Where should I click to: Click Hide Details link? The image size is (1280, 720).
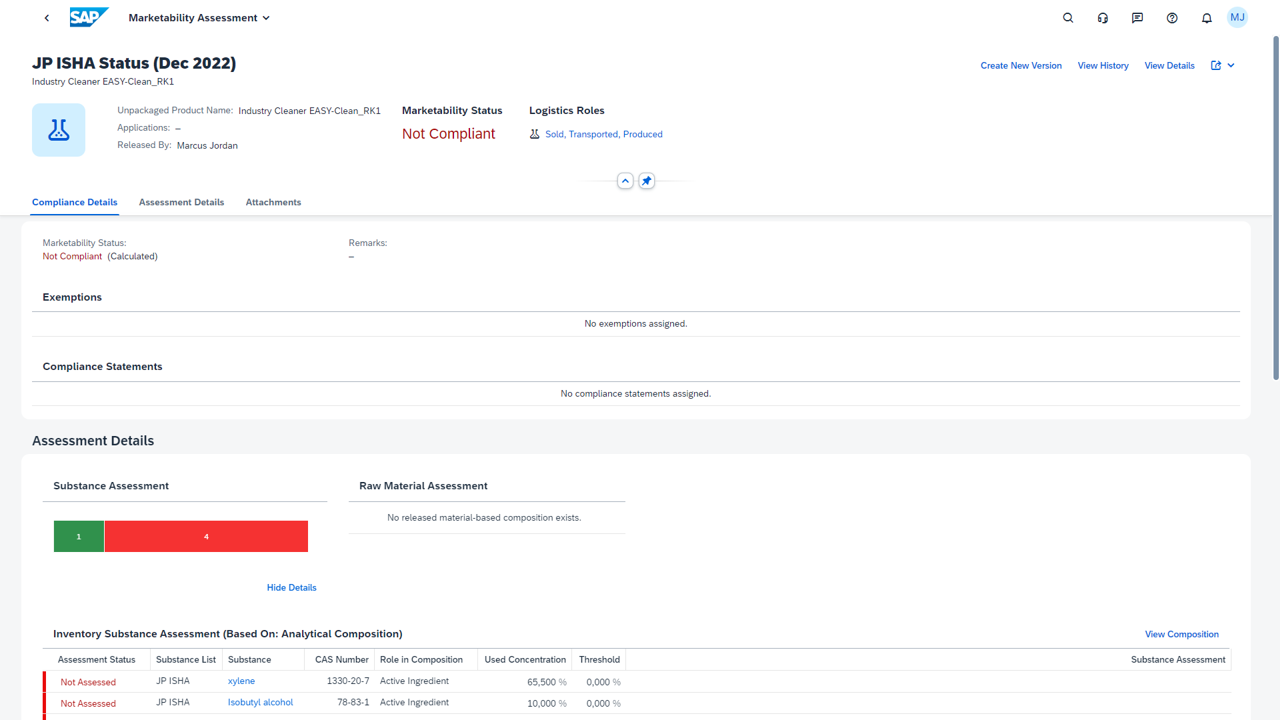click(291, 588)
